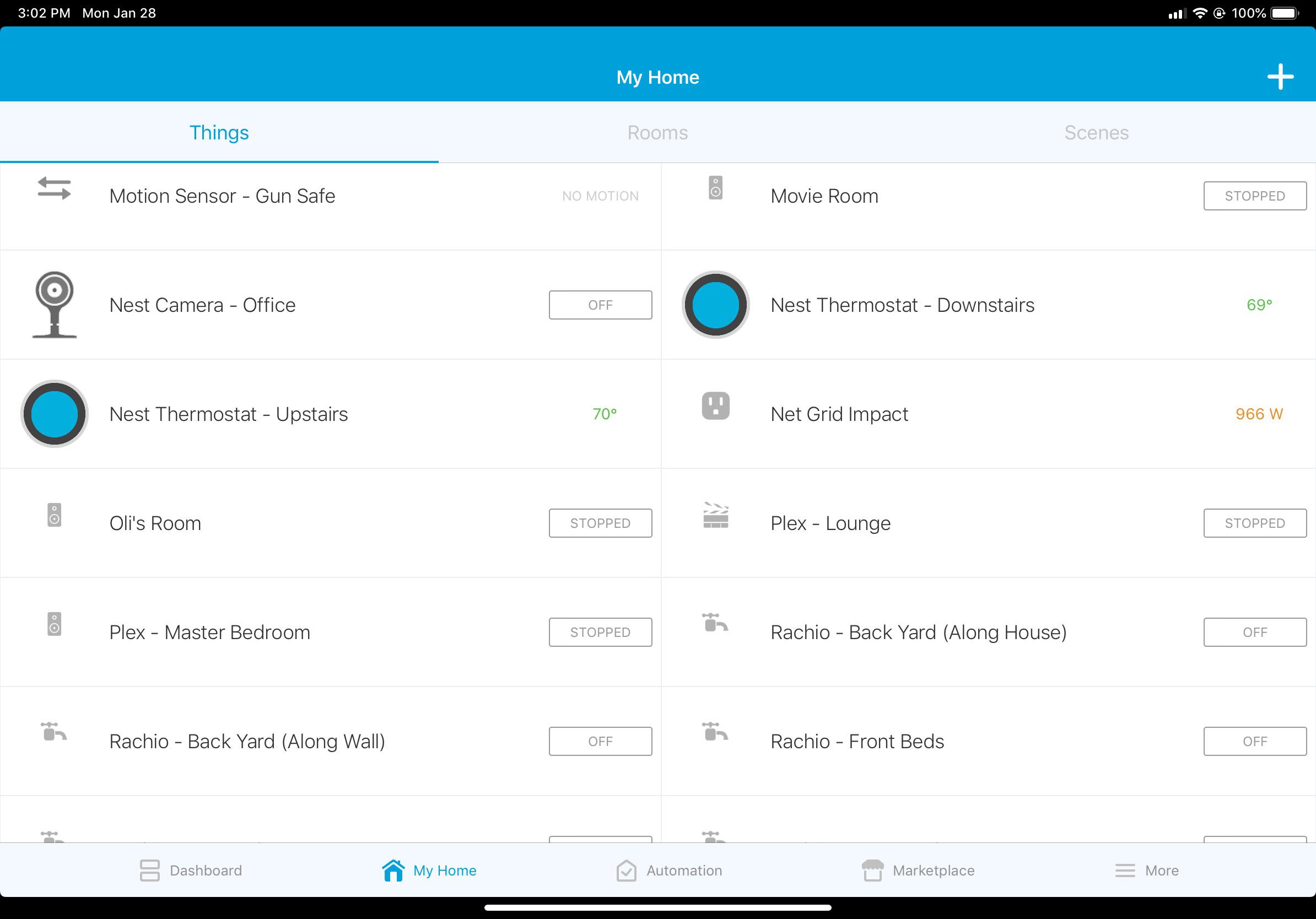
Task: Open Movie Room device name
Action: pos(824,196)
